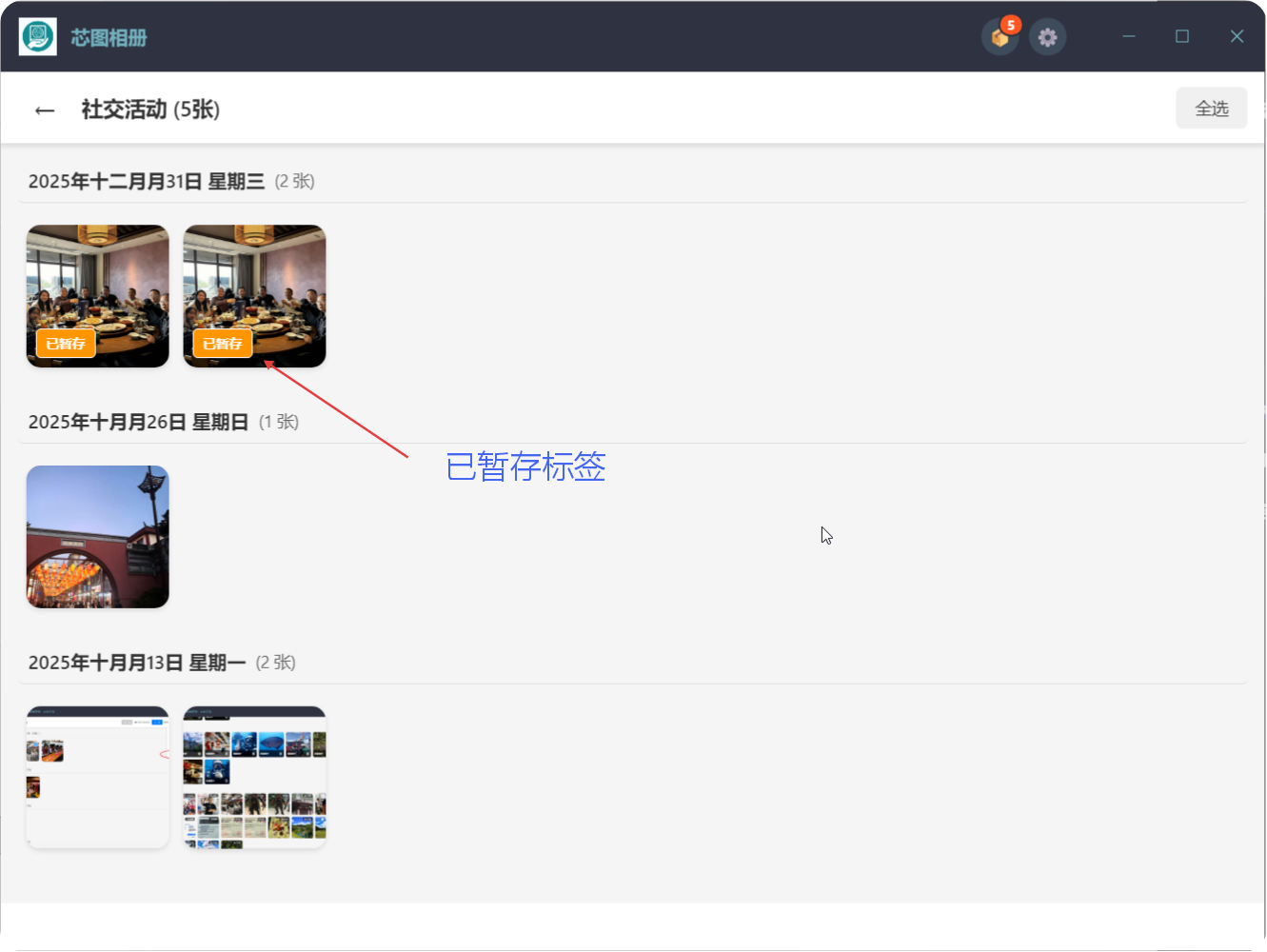
Task: Open the first dinner party photo thumbnail
Action: tap(97, 295)
